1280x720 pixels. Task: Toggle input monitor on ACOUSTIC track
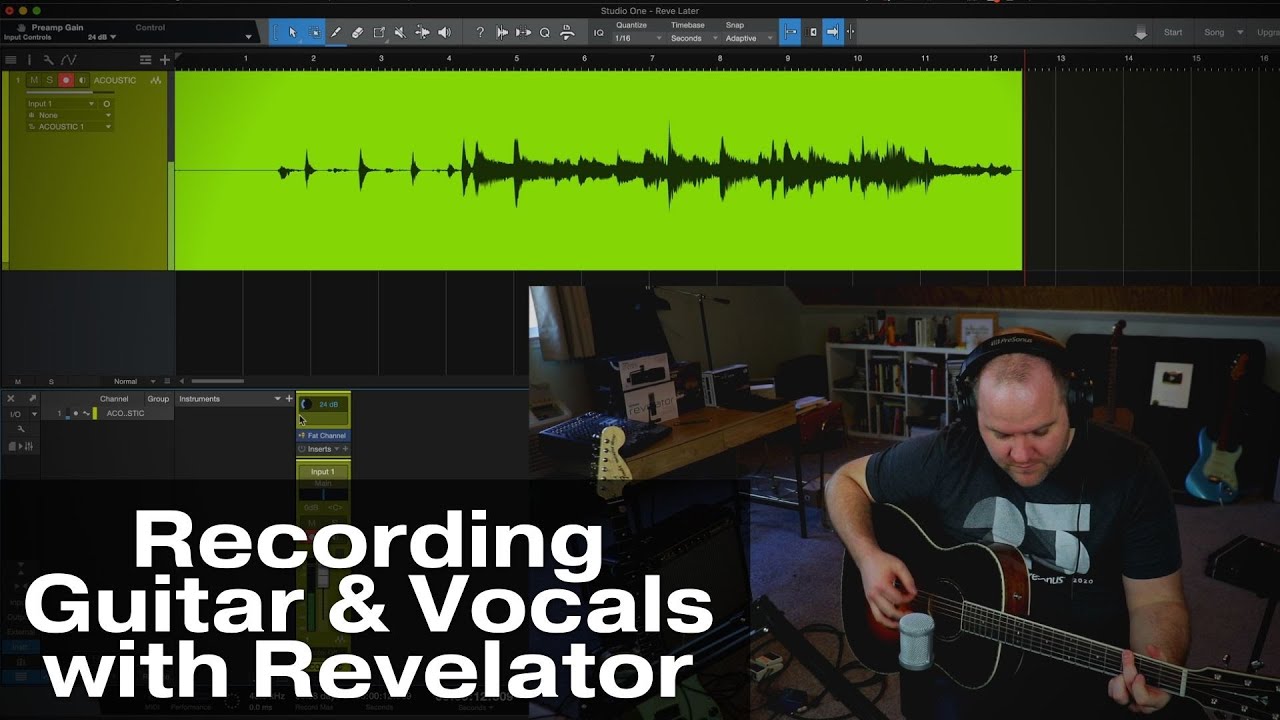tap(82, 80)
